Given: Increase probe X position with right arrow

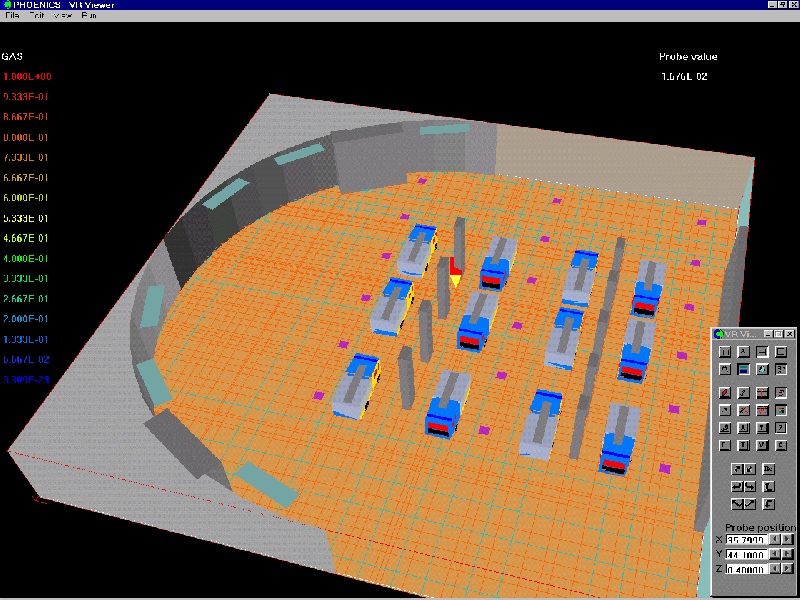Looking at the screenshot, I should (788, 539).
